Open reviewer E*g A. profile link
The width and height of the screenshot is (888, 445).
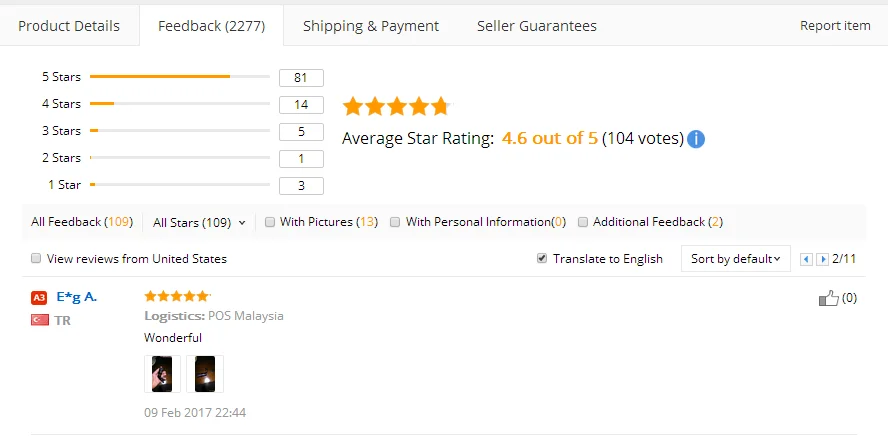77,296
